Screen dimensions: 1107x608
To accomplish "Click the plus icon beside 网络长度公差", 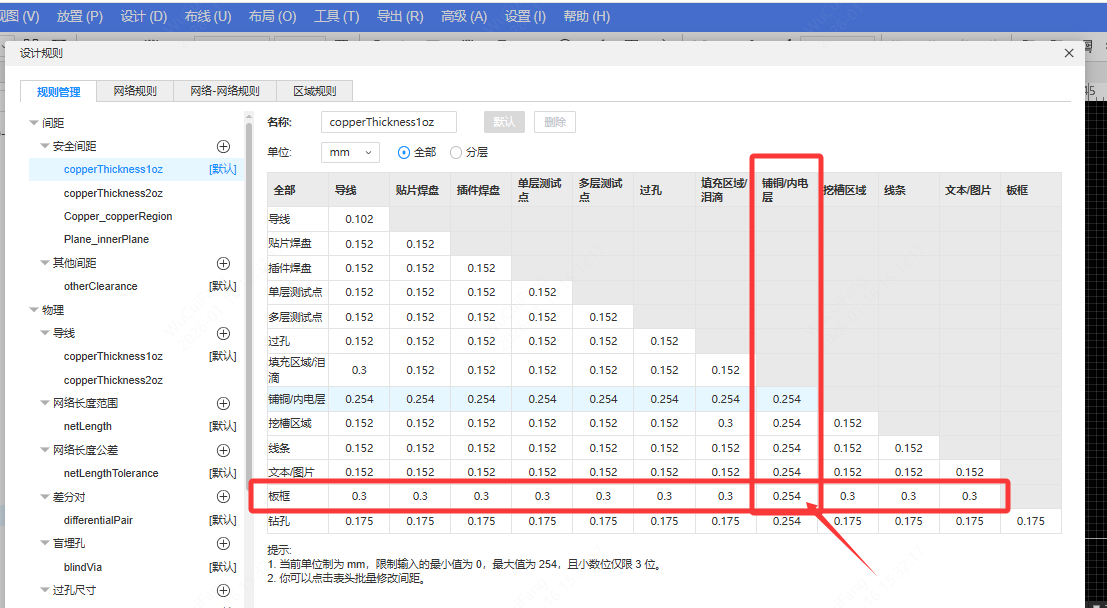I will coord(224,450).
